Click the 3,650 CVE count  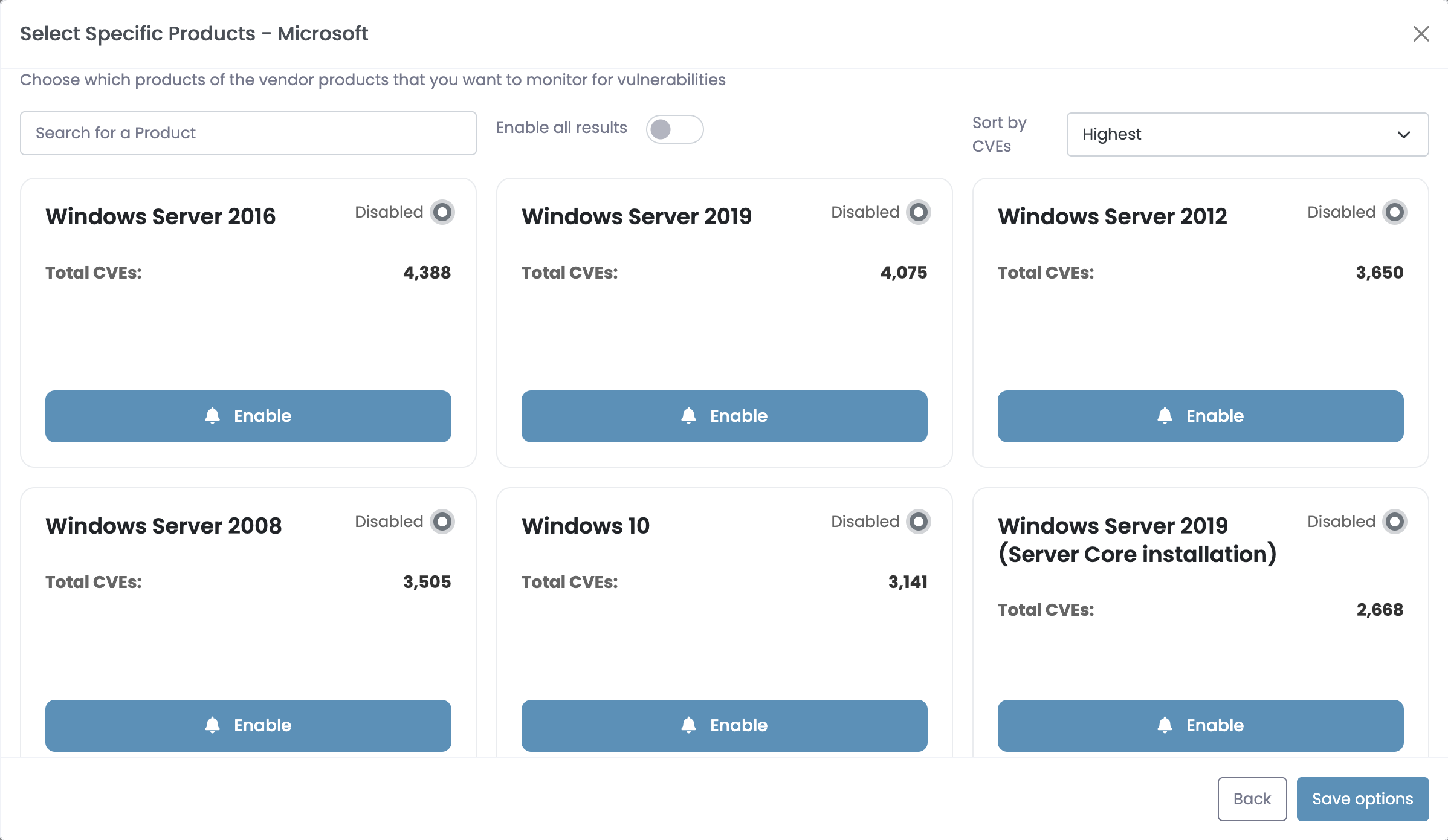coord(1380,273)
